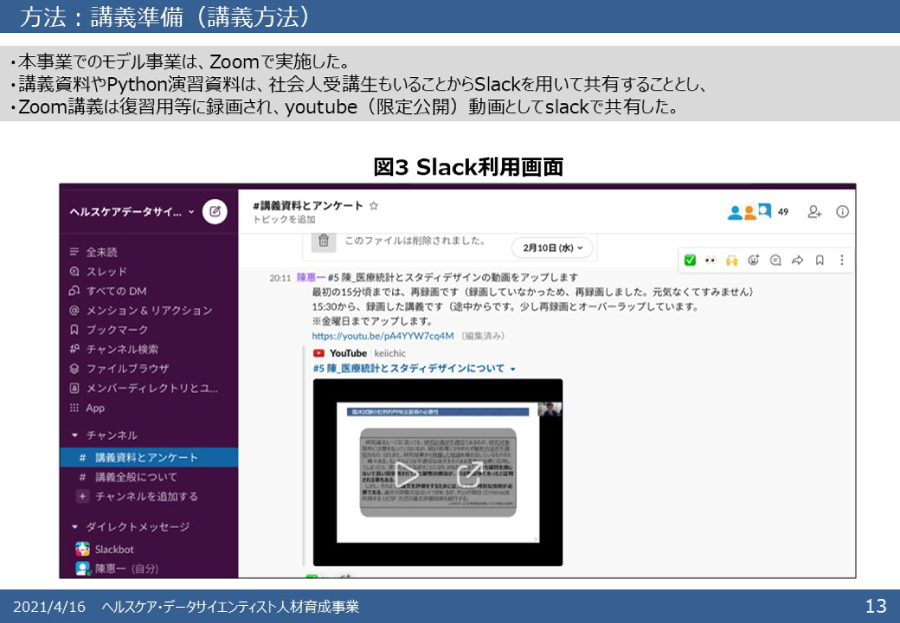Play the embedded YouTube video
Image resolution: width=900 pixels, height=623 pixels.
(406, 474)
